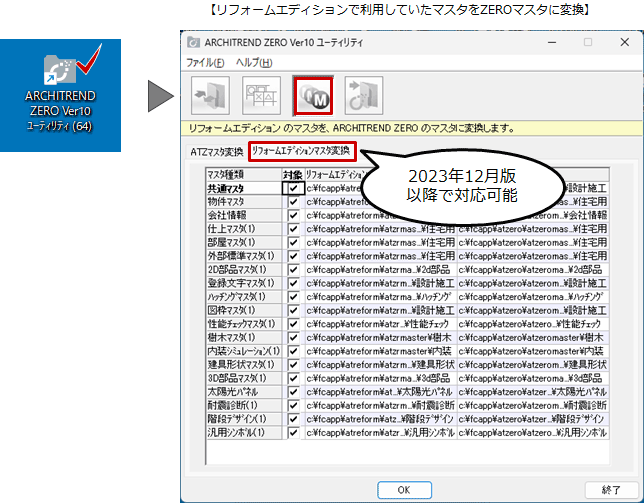This screenshot has width=644, height=503.
Task: Click the OK button
Action: (404, 489)
